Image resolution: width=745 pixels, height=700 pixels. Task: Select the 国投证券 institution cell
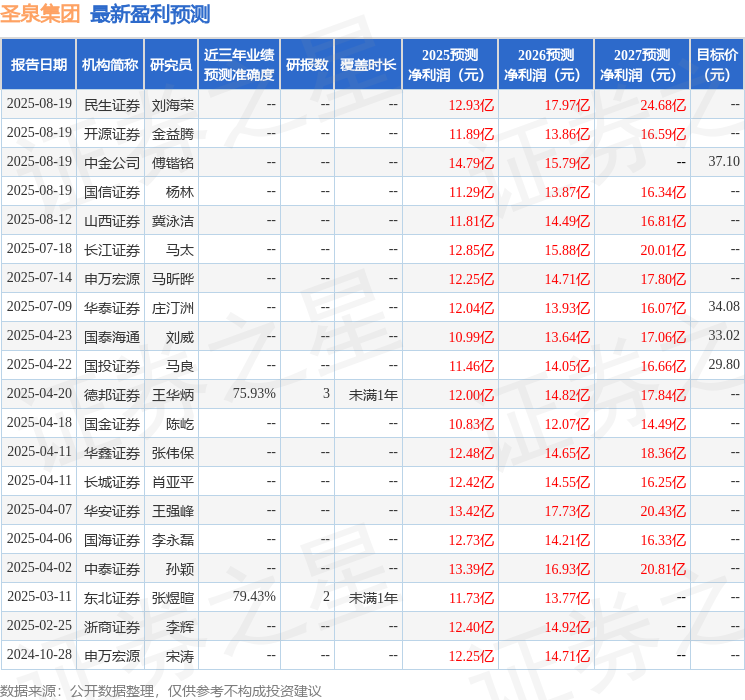tap(112, 366)
